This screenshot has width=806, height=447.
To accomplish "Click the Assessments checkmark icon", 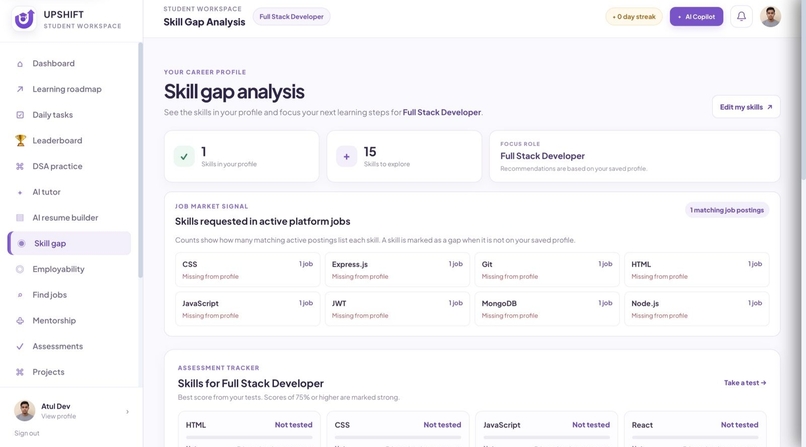I will [20, 346].
